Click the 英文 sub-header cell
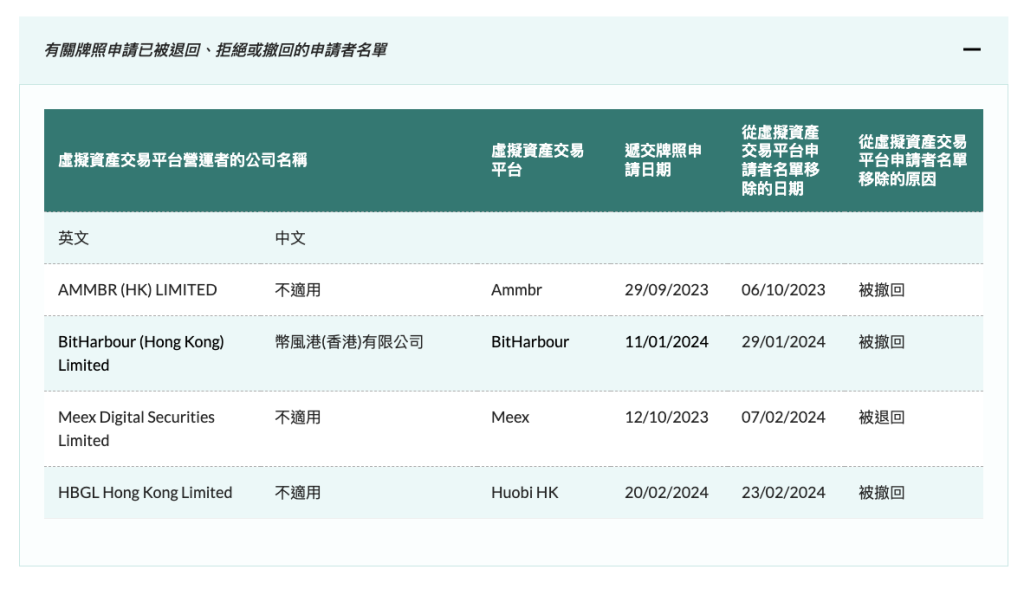1024x589 pixels. click(73, 238)
